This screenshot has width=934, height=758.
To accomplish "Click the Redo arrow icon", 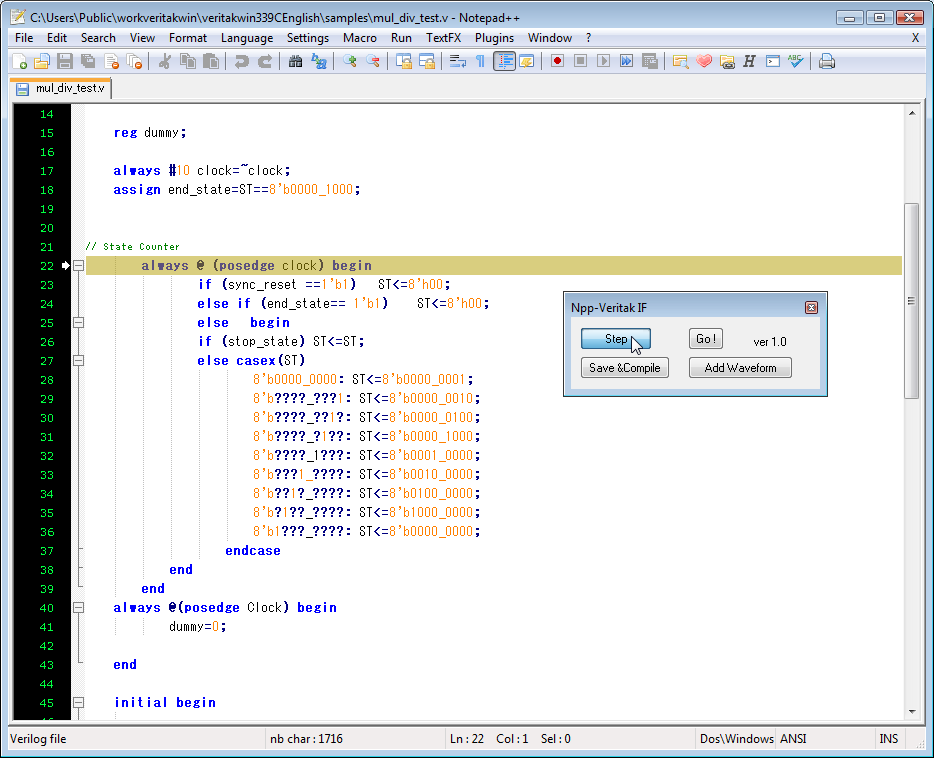I will pos(264,61).
